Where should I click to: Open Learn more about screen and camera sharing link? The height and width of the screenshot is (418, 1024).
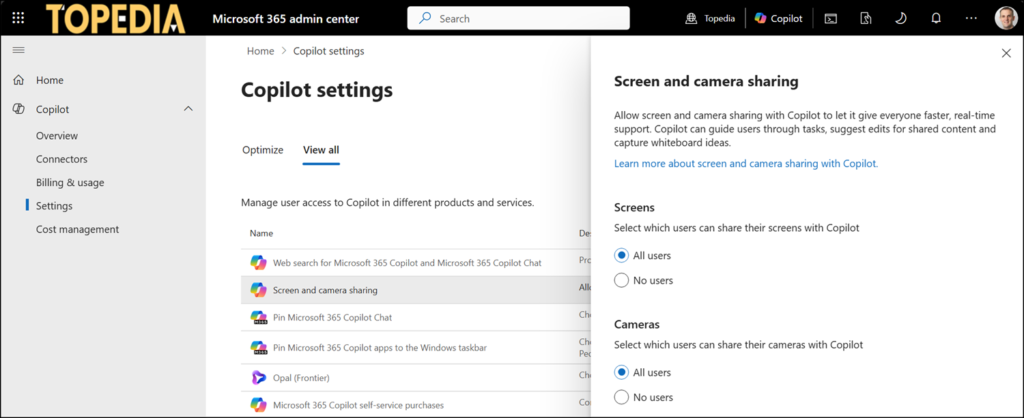point(746,164)
